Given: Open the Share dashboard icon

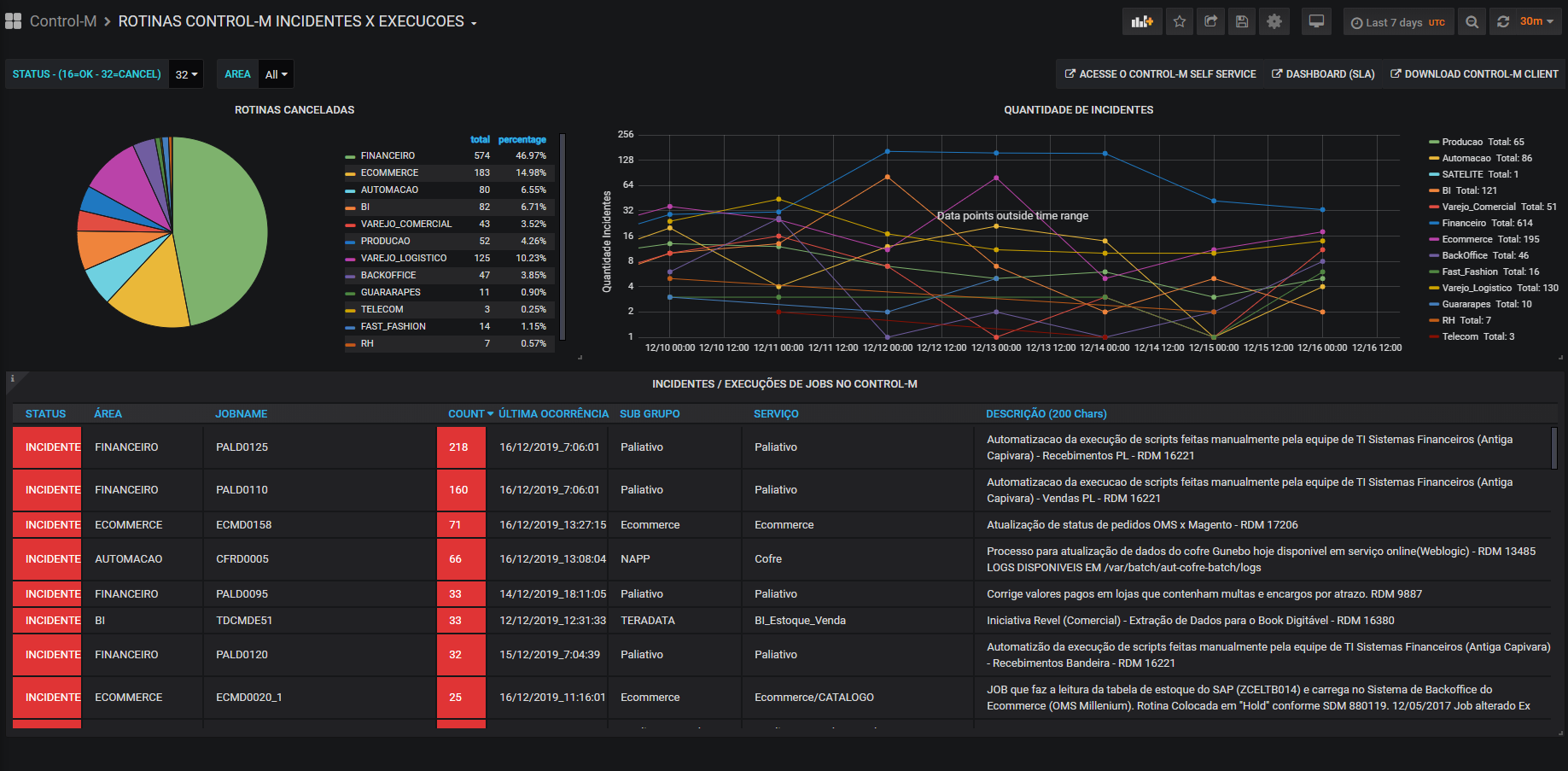Looking at the screenshot, I should pyautogui.click(x=1210, y=22).
